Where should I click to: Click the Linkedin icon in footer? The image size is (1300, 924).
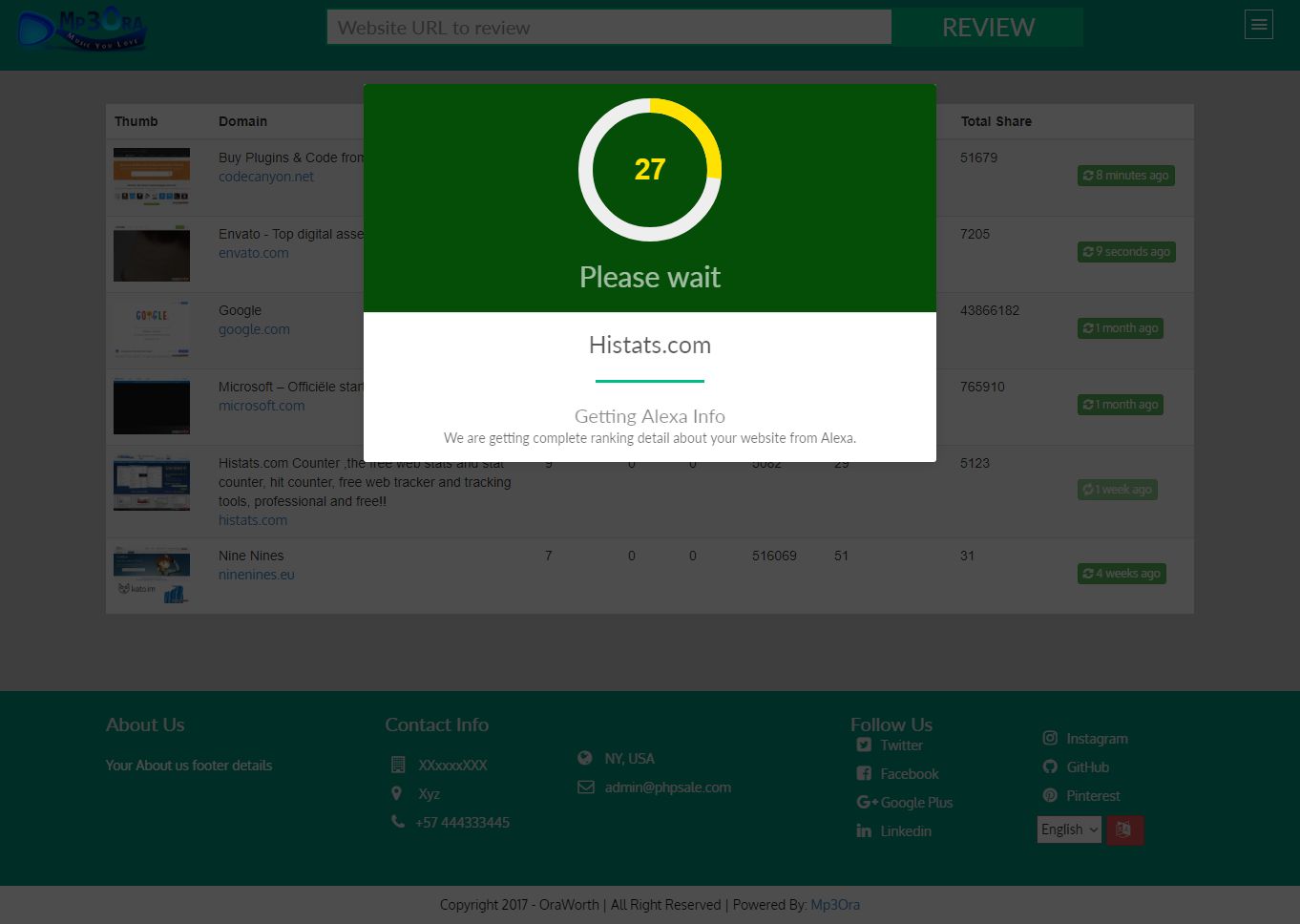(864, 831)
